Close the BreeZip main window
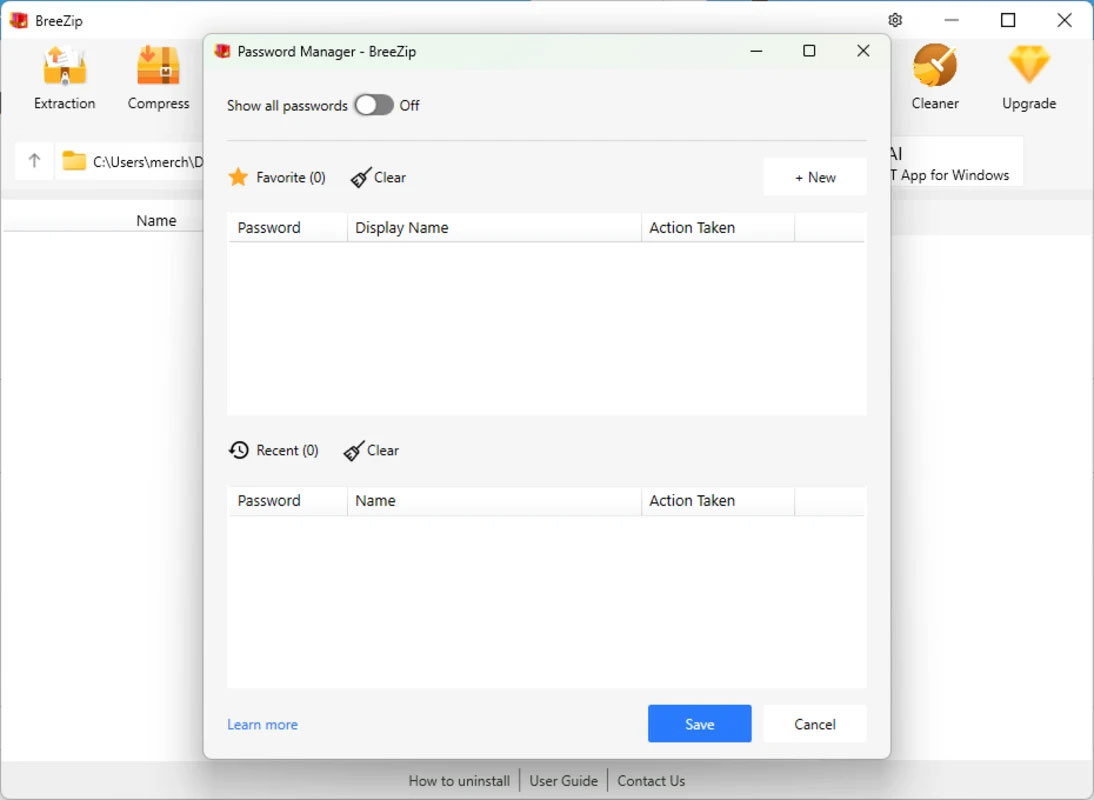 coord(1064,20)
